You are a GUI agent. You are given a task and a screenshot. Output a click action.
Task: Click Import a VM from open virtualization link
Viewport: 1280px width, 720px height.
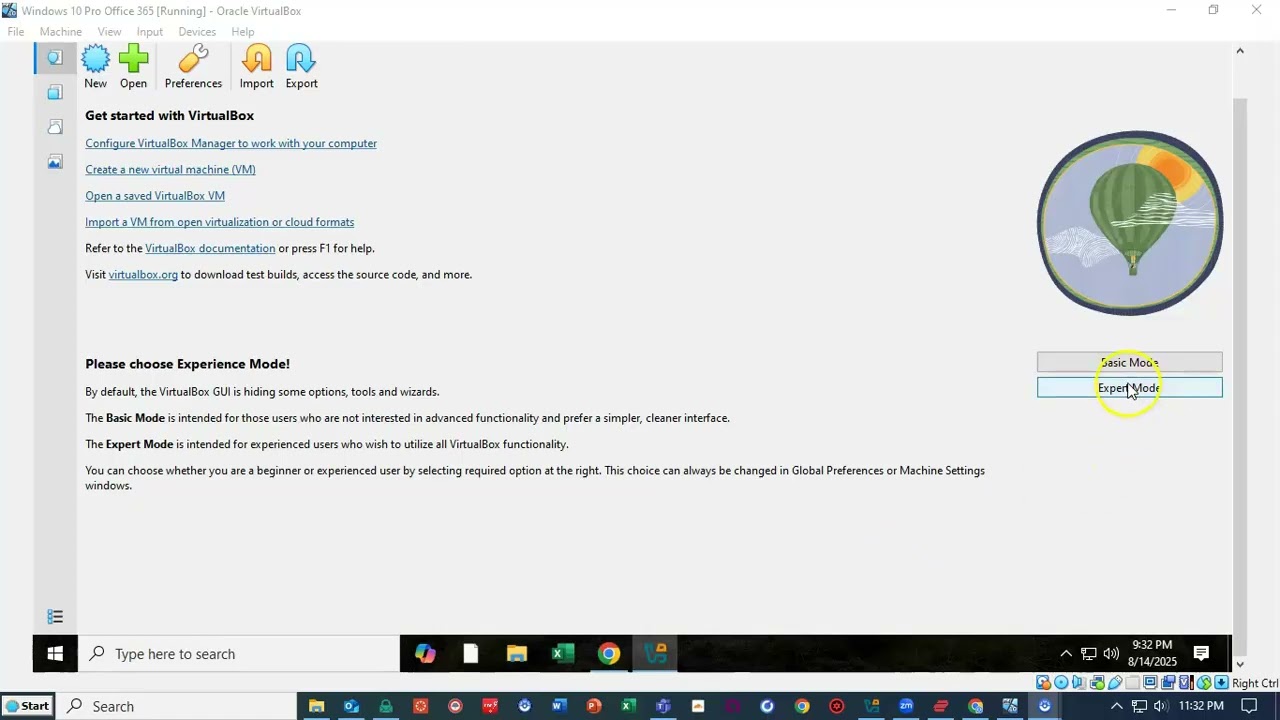click(219, 222)
